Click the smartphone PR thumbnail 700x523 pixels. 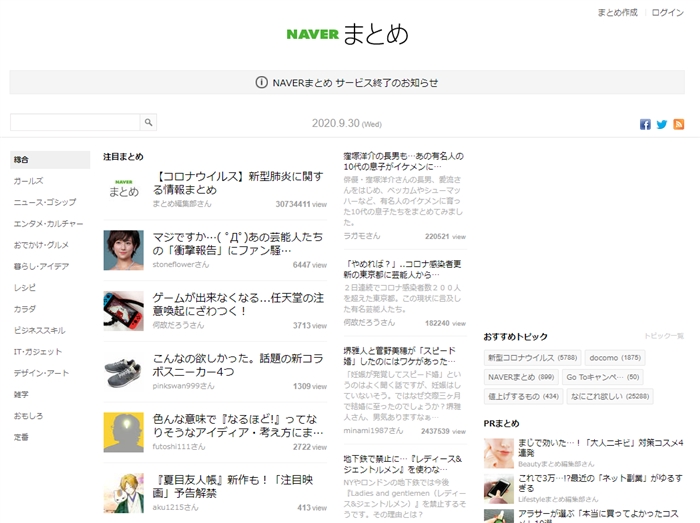click(x=499, y=489)
